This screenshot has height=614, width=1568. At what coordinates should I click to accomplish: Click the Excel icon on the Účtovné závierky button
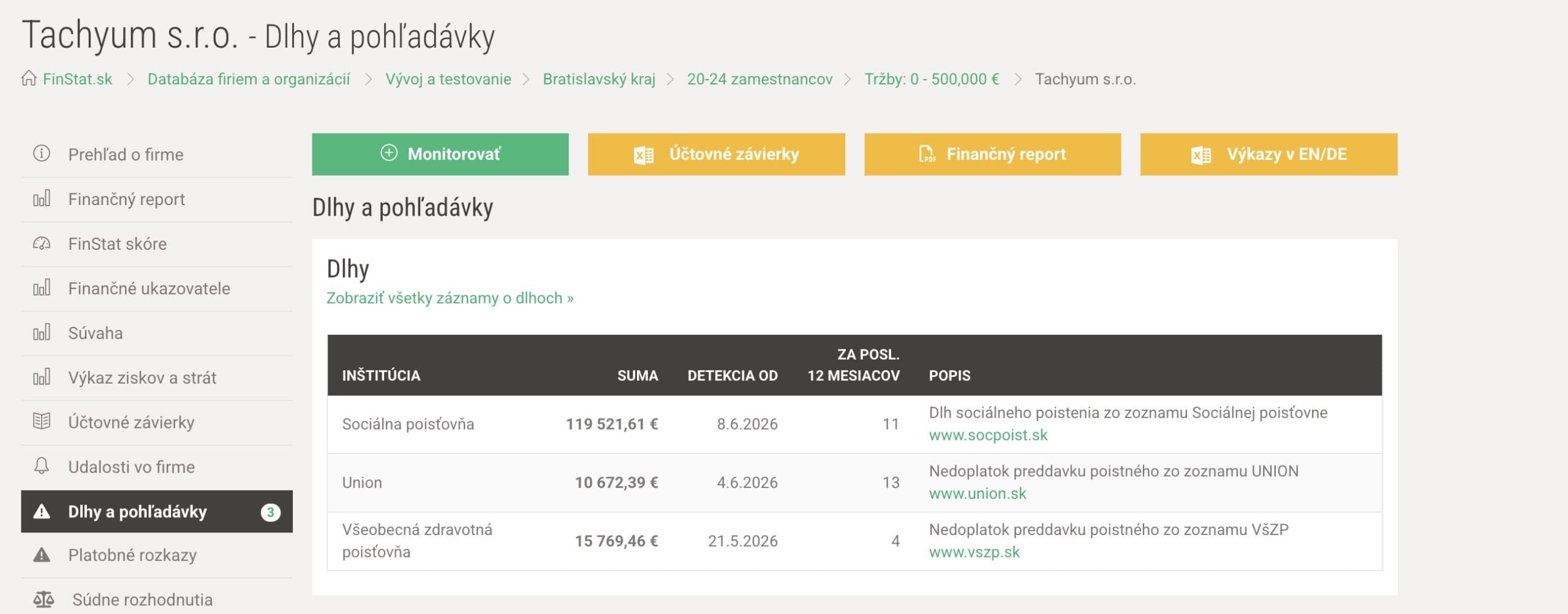(644, 155)
